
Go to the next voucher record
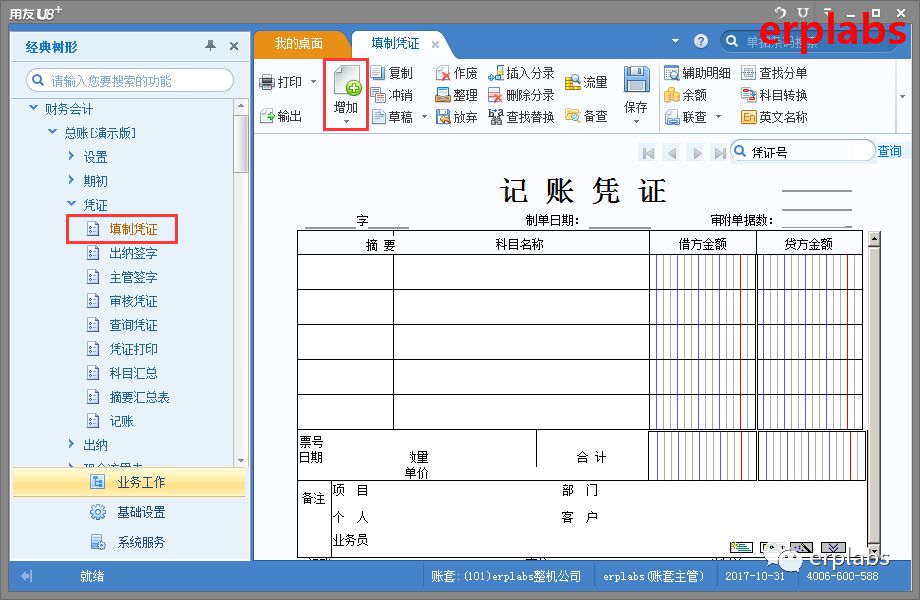coord(696,153)
